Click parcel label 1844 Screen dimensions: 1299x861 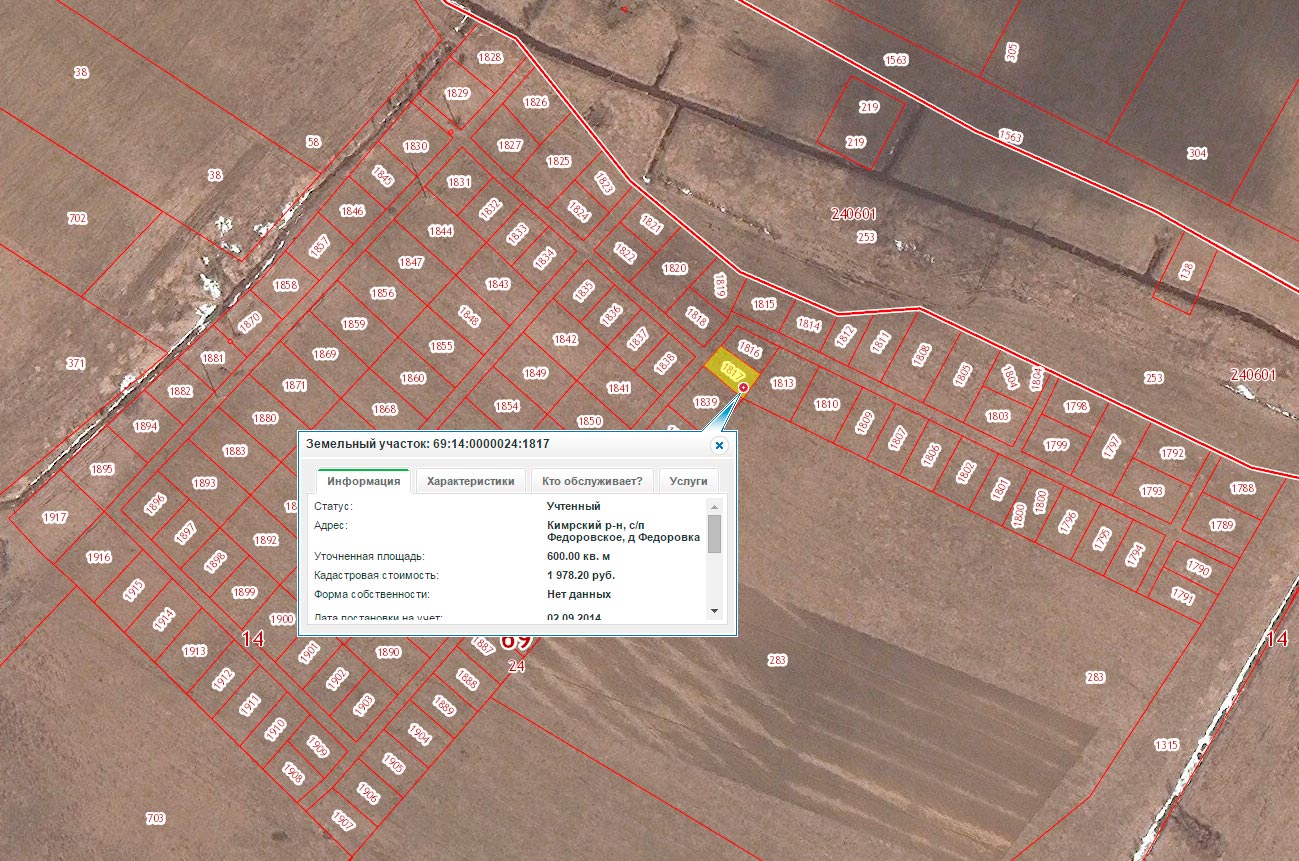tap(441, 231)
